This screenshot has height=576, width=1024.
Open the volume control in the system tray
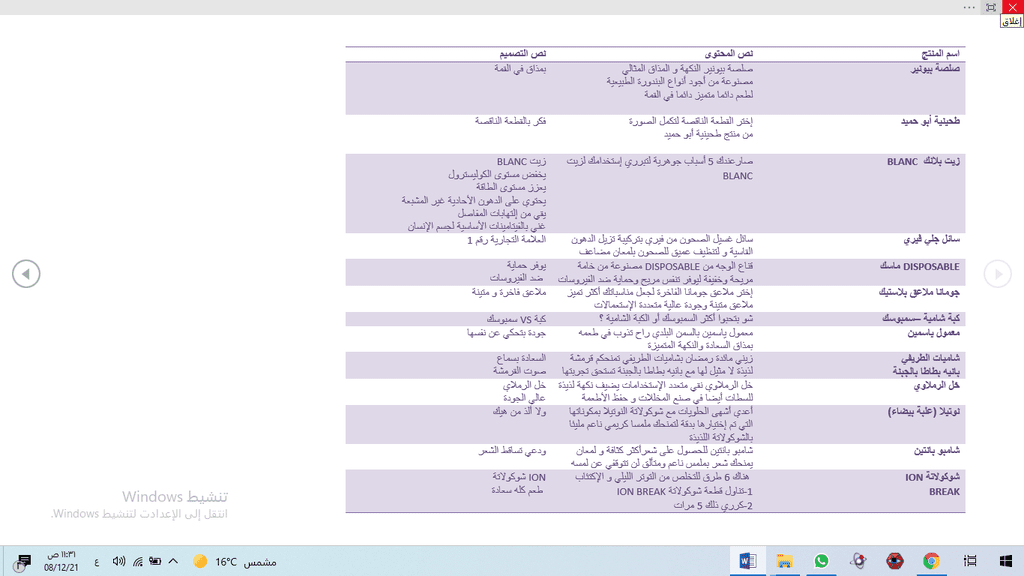(x=118, y=562)
